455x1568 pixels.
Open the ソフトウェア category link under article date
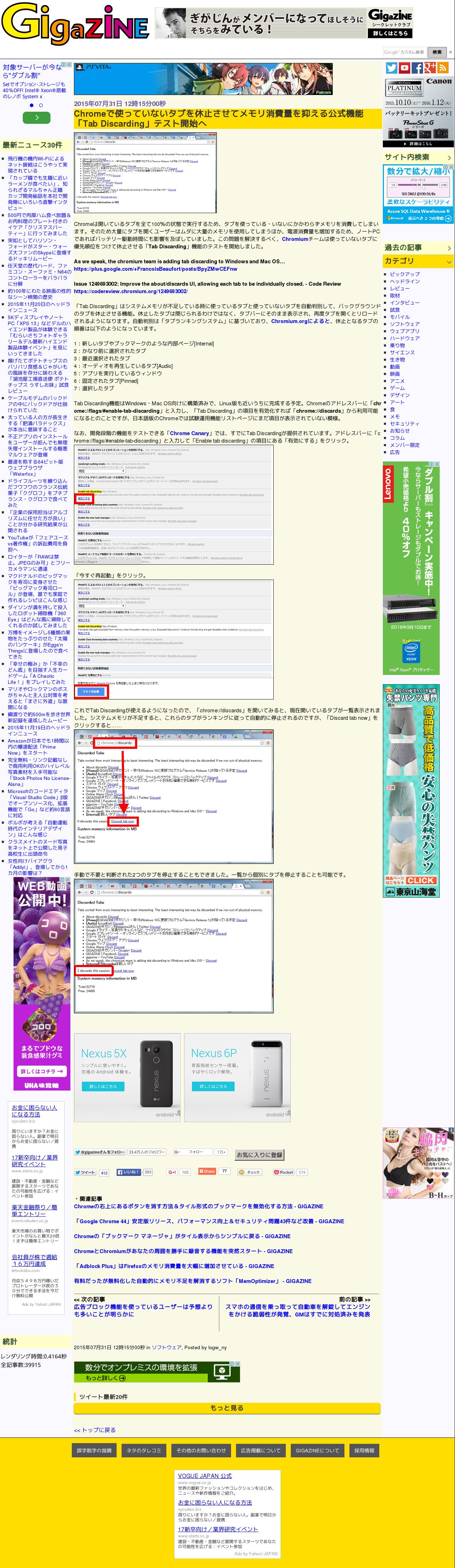pos(167,1348)
